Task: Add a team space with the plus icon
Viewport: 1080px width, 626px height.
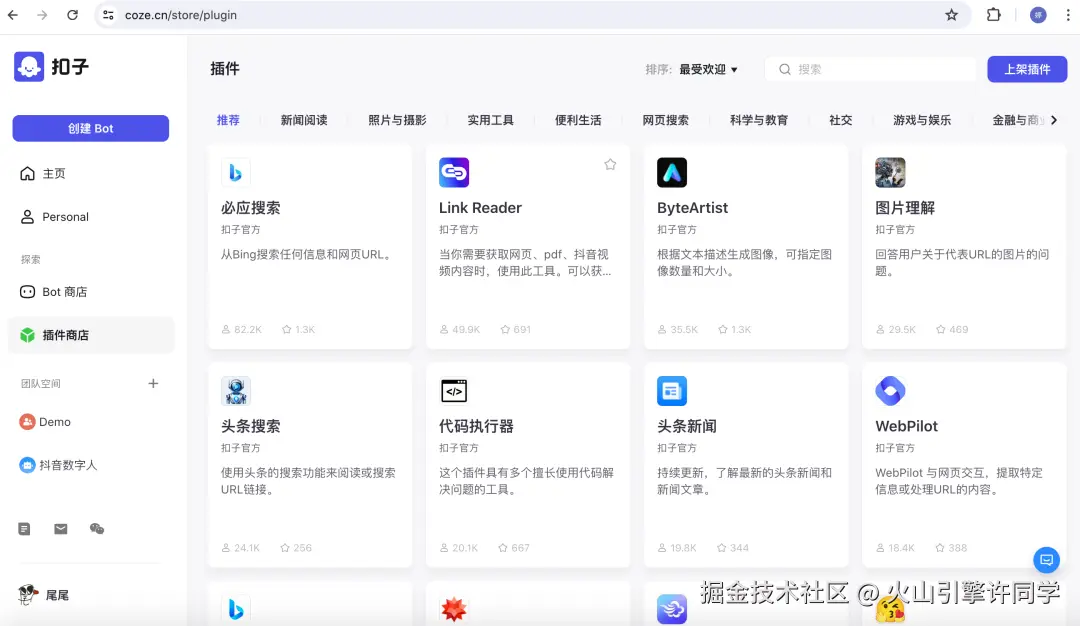Action: click(153, 383)
